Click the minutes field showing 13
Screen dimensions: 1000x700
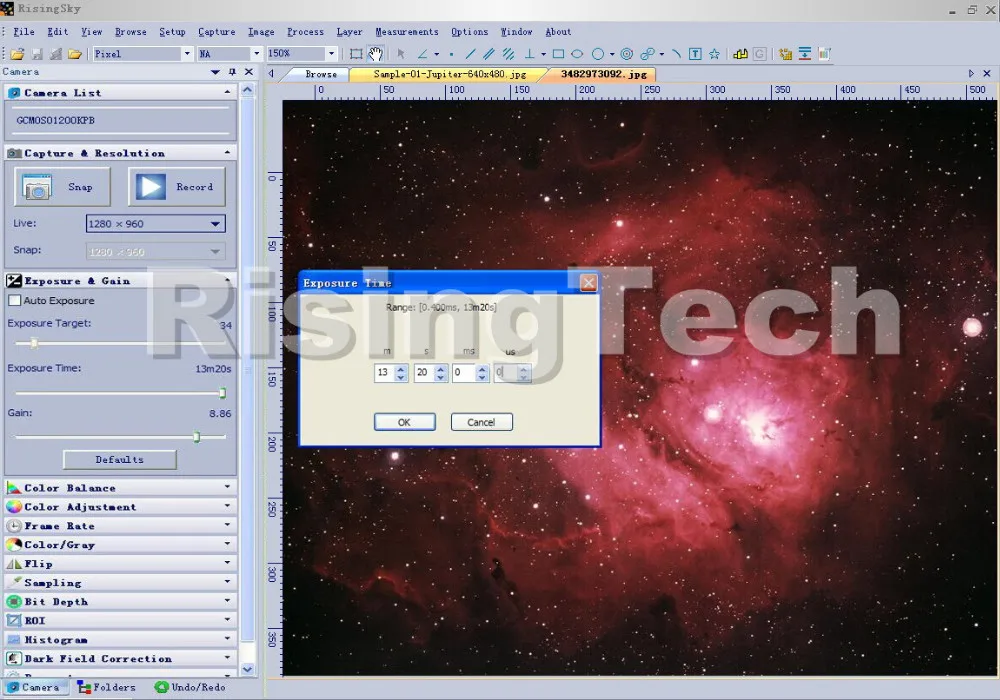click(385, 372)
